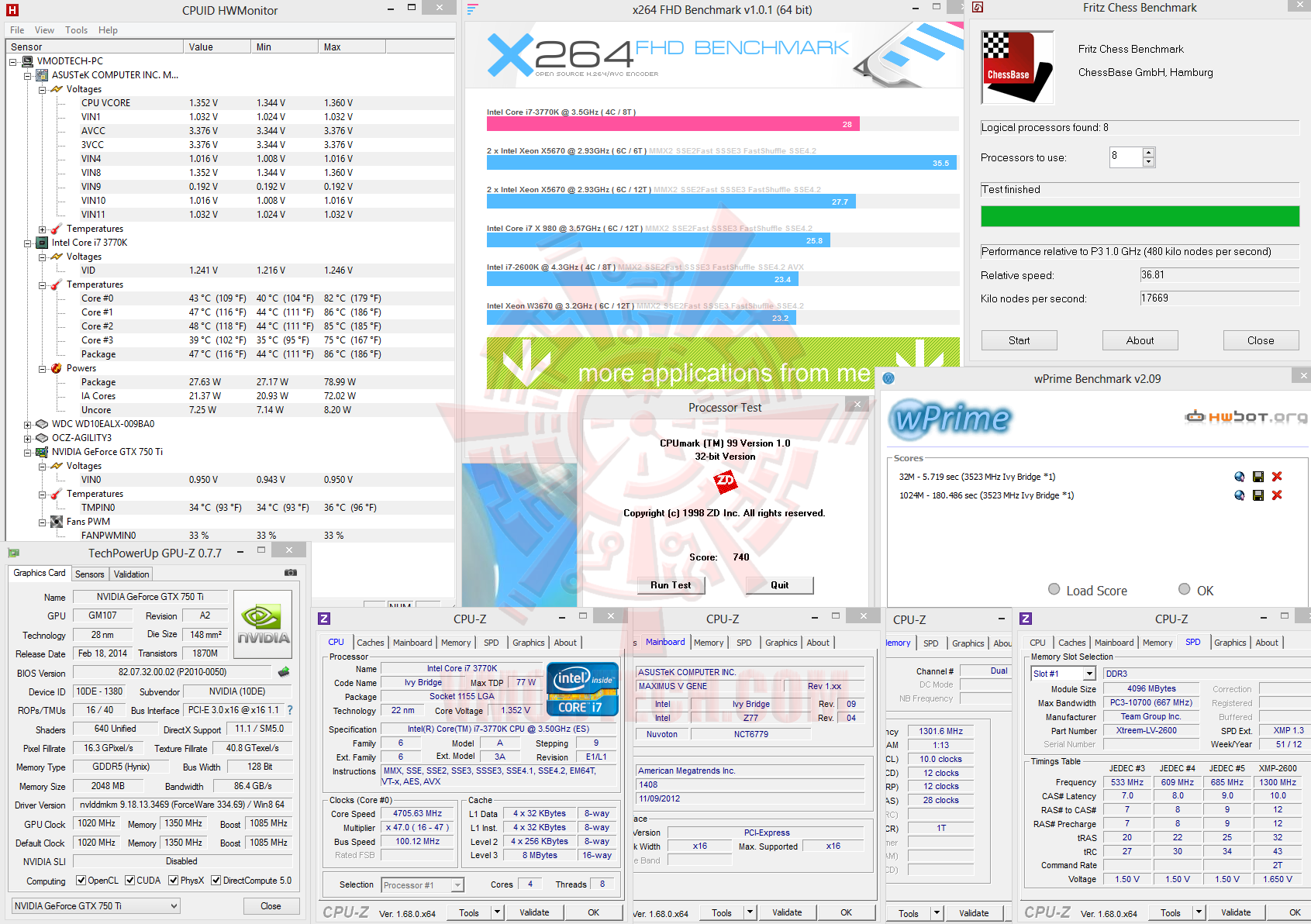
Task: Collapse the Powers node in HWMonitor
Action: click(42, 368)
